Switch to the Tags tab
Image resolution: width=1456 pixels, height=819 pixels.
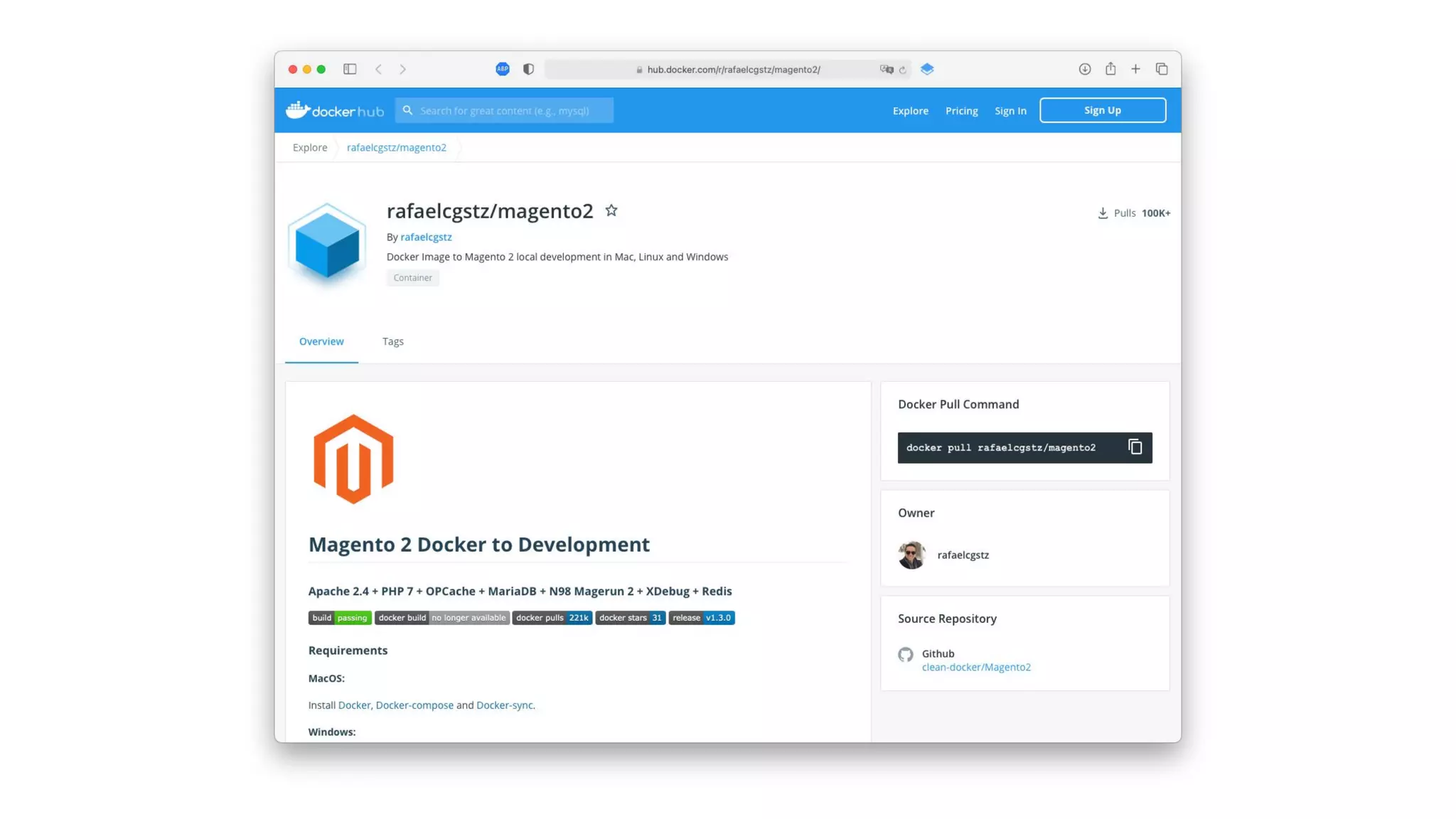click(x=392, y=341)
